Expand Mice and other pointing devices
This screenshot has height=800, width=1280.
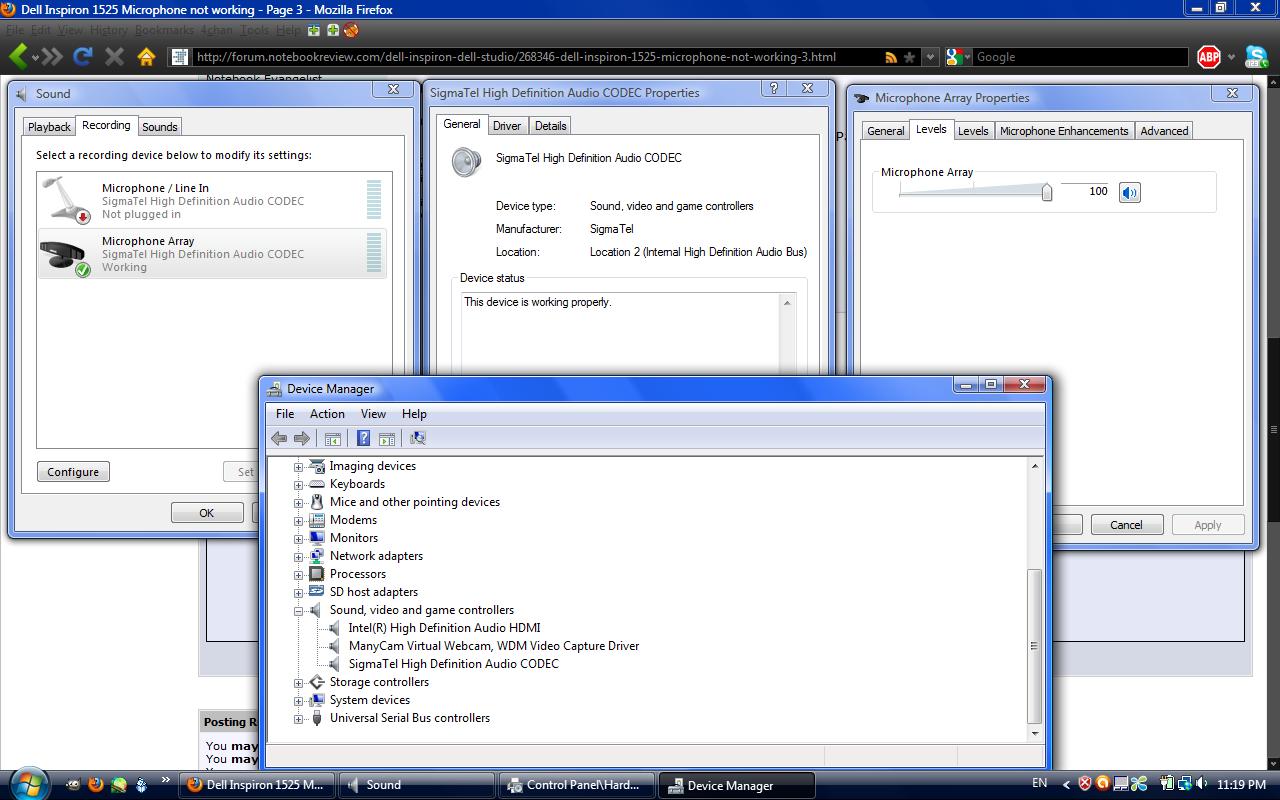(298, 503)
